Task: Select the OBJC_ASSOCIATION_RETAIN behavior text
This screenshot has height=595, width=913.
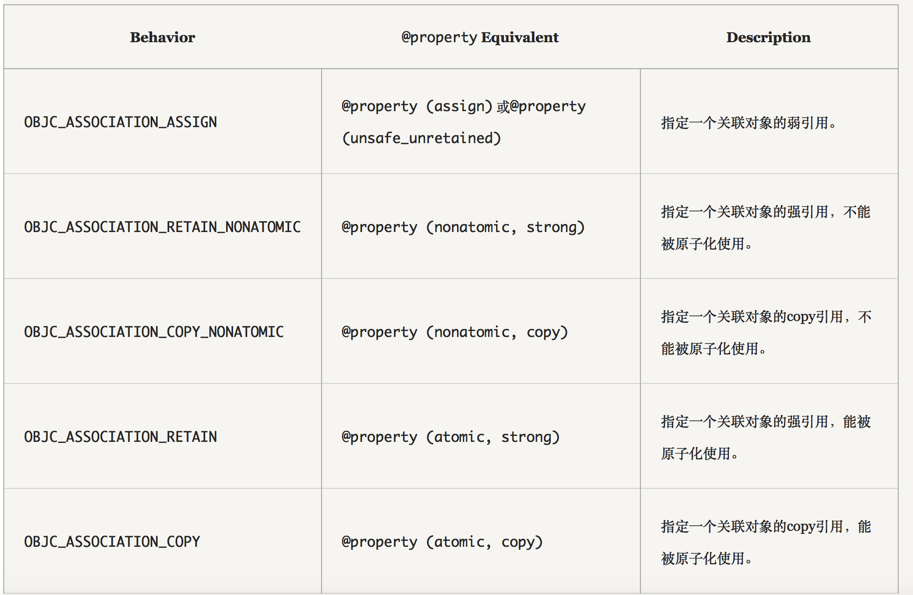Action: [x=120, y=437]
